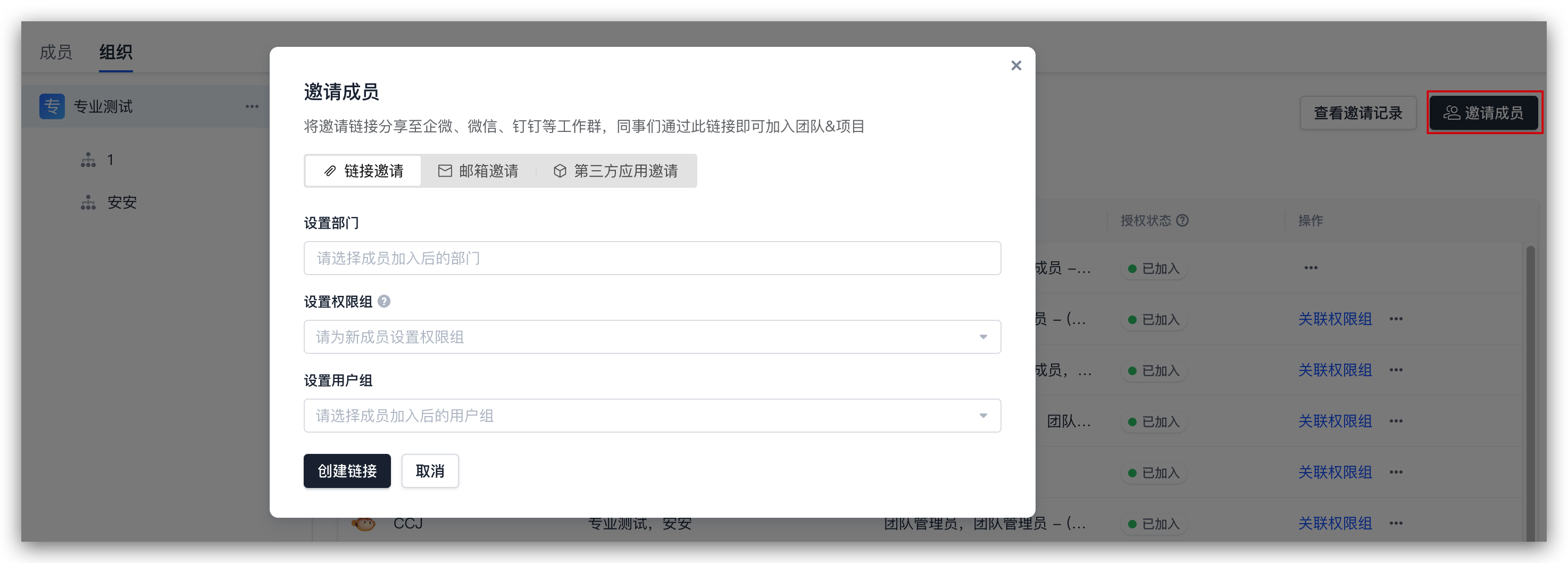The image size is (1568, 563).
Task: Click the 授权状态 column header
Action: 1146,220
